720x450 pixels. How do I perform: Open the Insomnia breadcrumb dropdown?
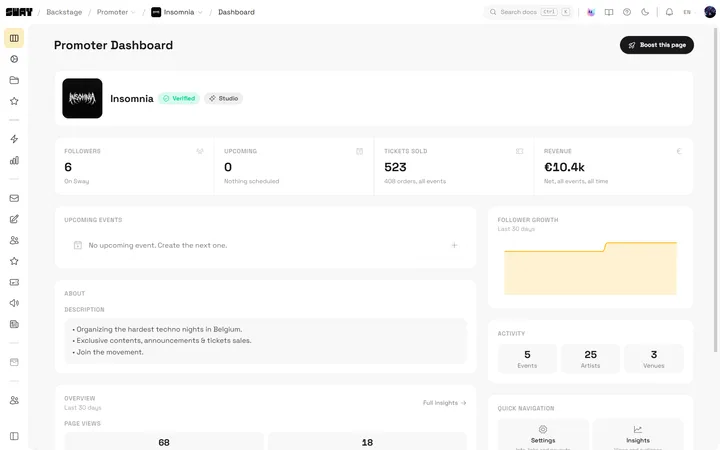click(177, 12)
